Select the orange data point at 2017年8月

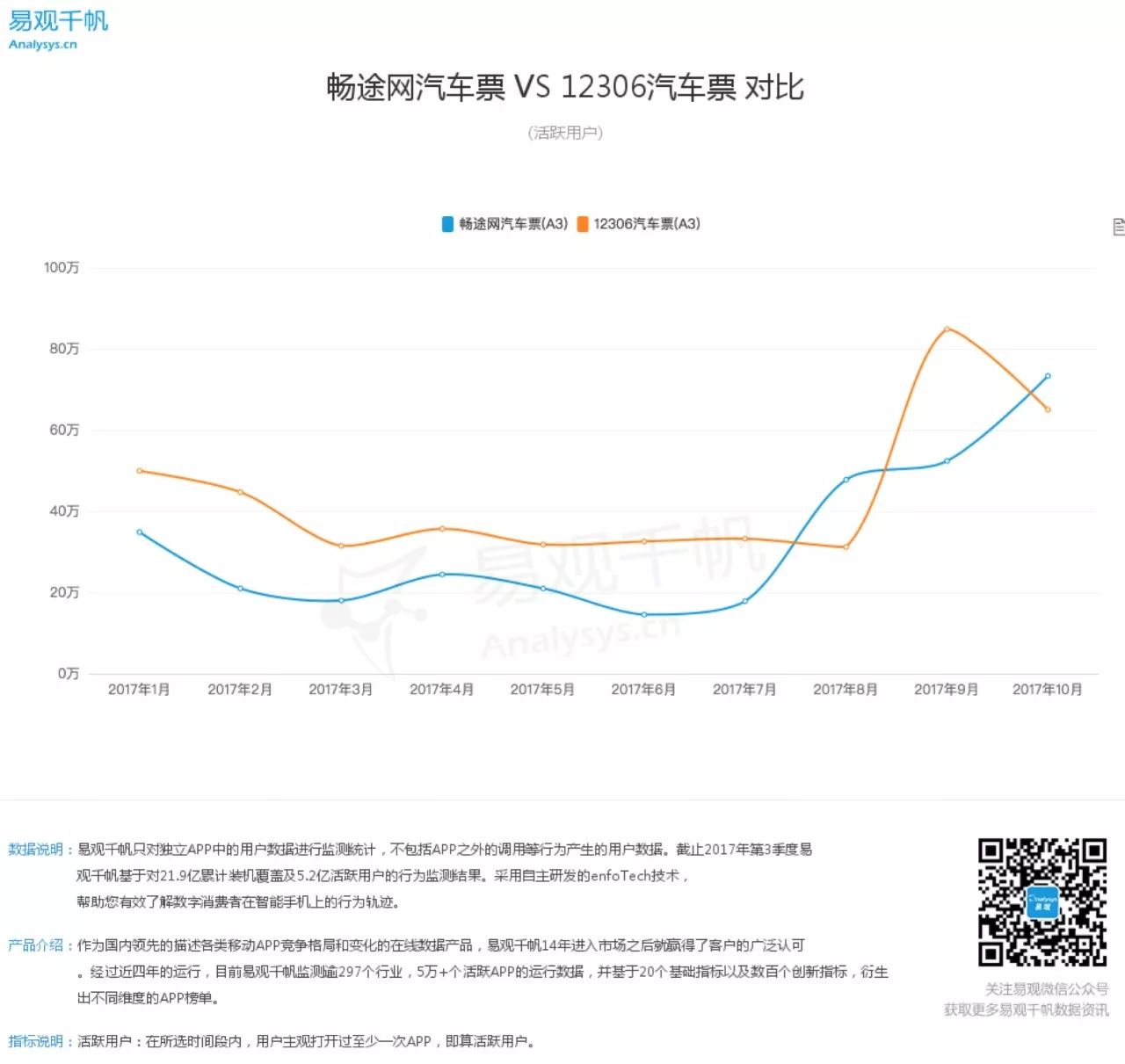click(x=846, y=547)
